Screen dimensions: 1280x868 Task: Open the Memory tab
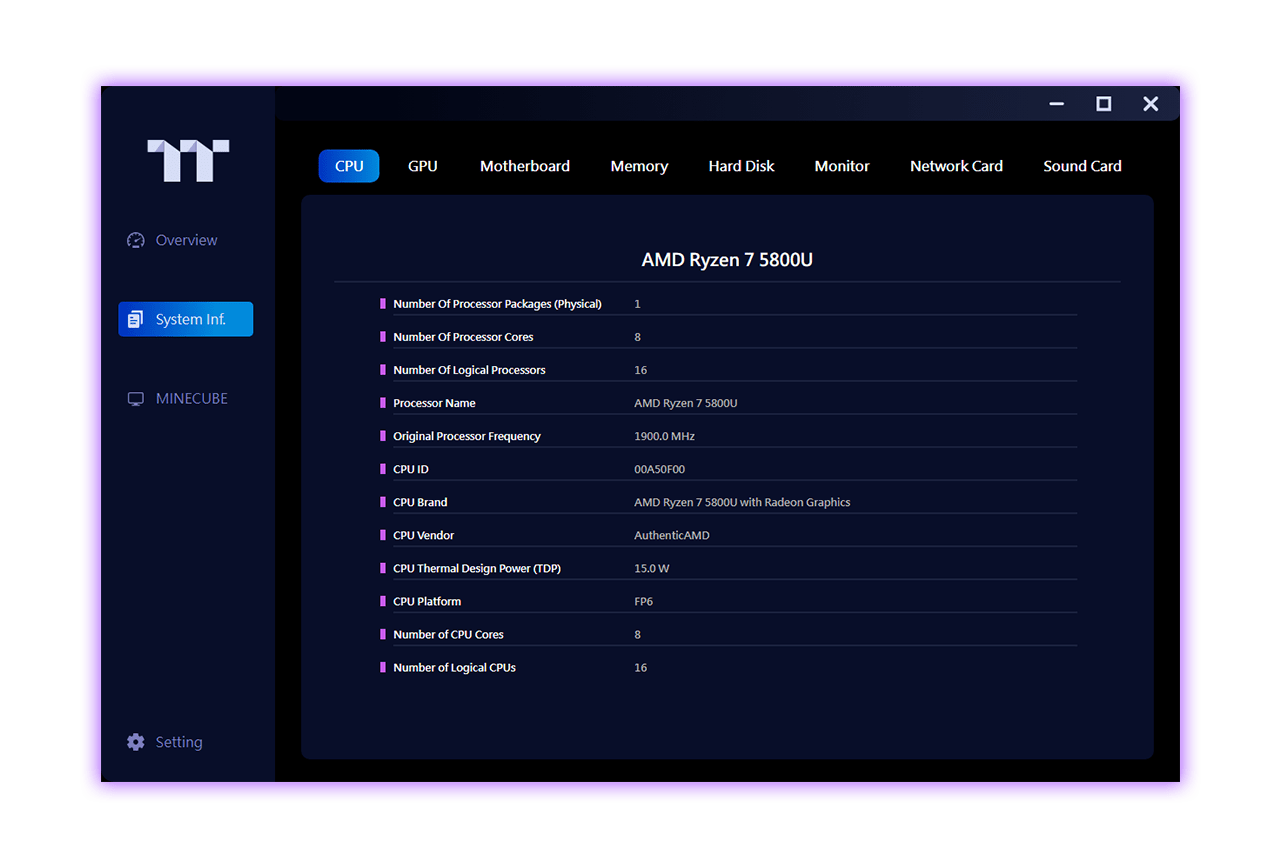[x=639, y=166]
